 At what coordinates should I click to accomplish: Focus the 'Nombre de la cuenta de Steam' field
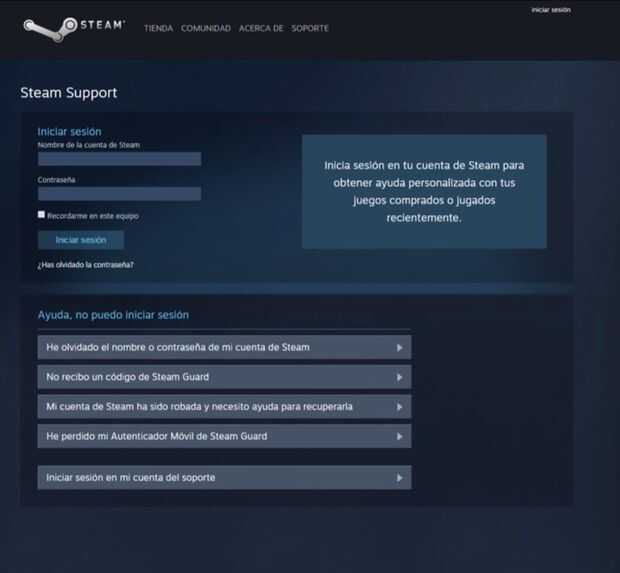119,159
